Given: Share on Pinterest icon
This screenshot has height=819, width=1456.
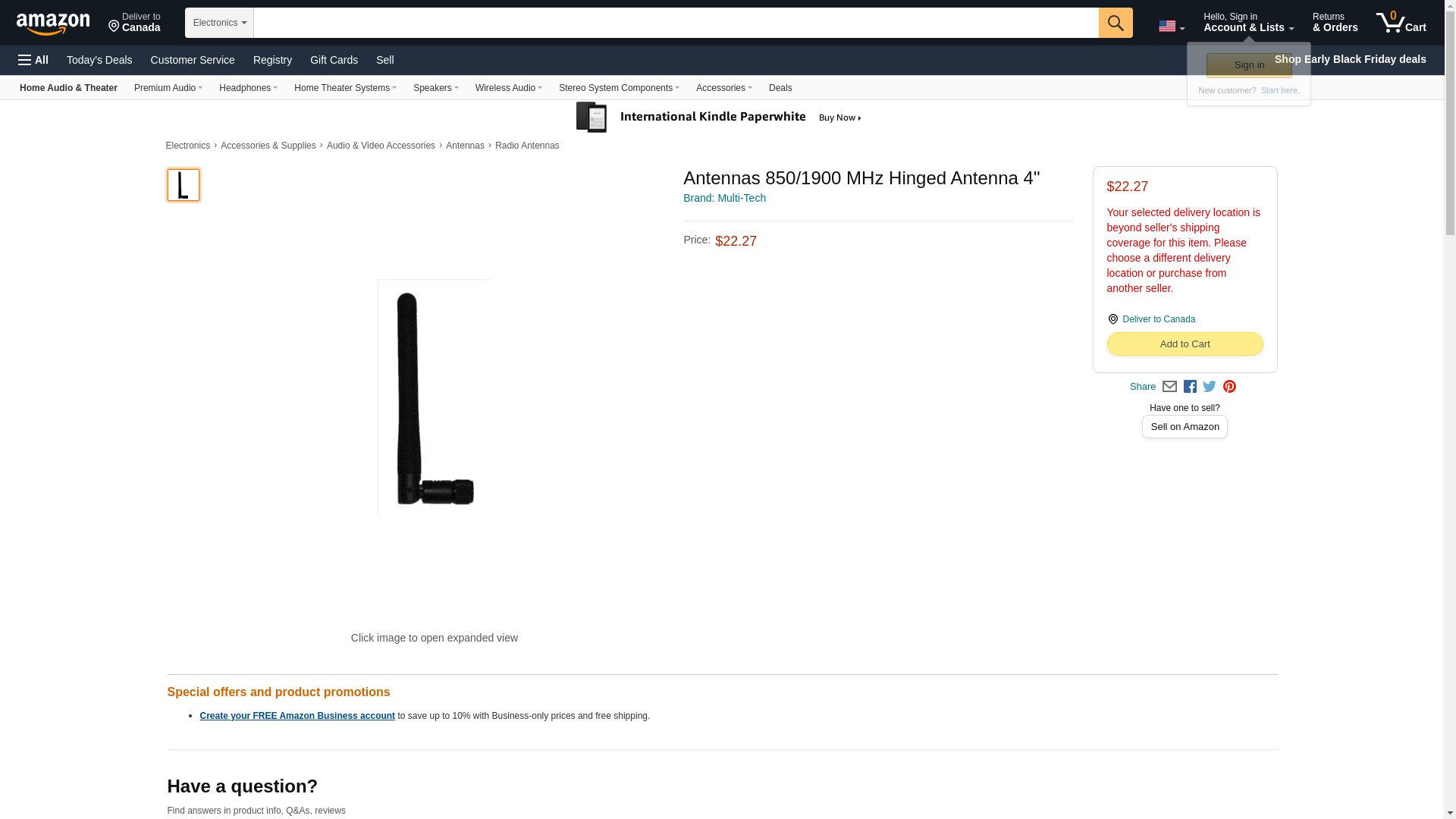Looking at the screenshot, I should tap(1229, 387).
